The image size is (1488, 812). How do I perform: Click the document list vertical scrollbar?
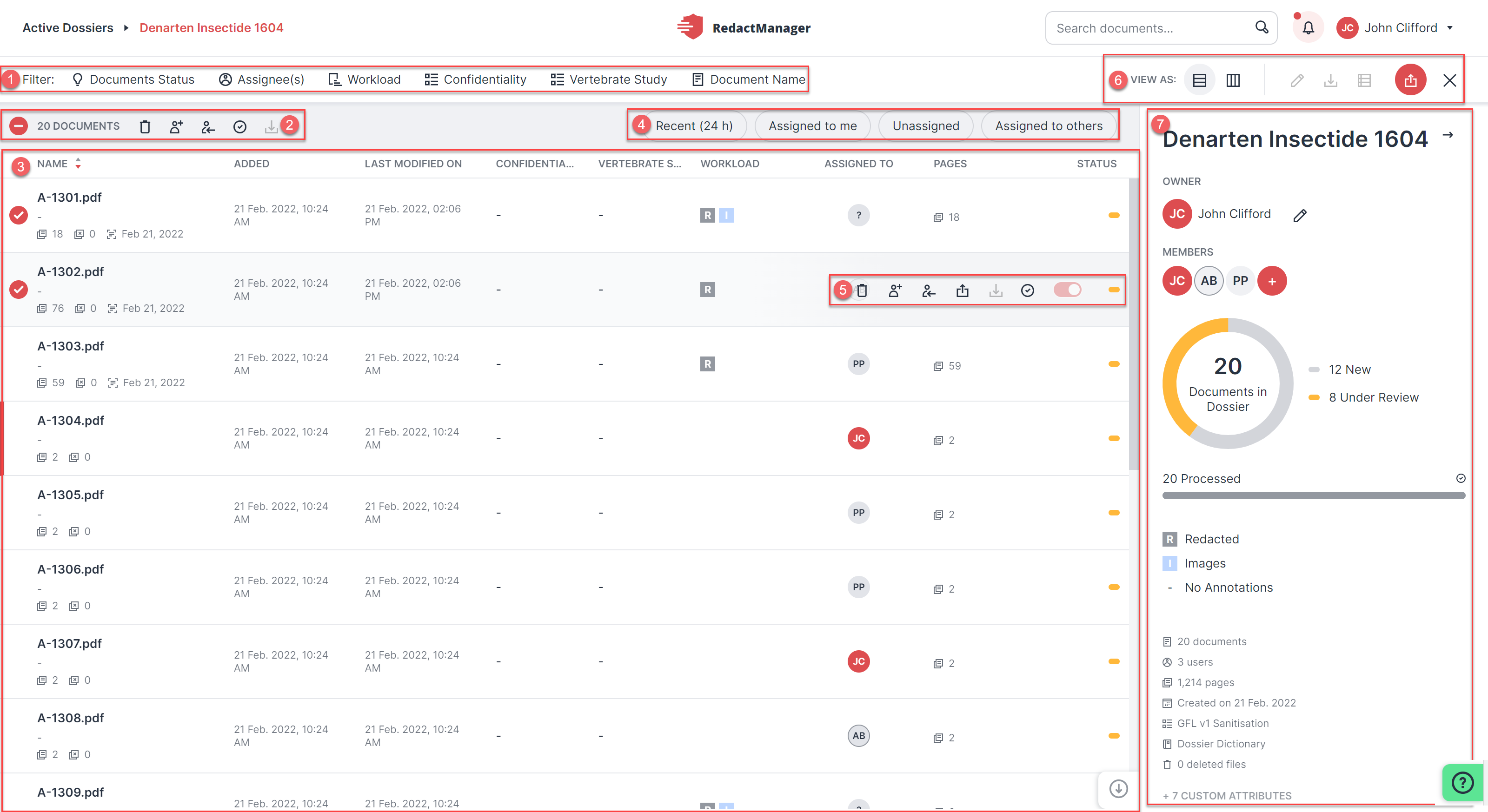1133,323
